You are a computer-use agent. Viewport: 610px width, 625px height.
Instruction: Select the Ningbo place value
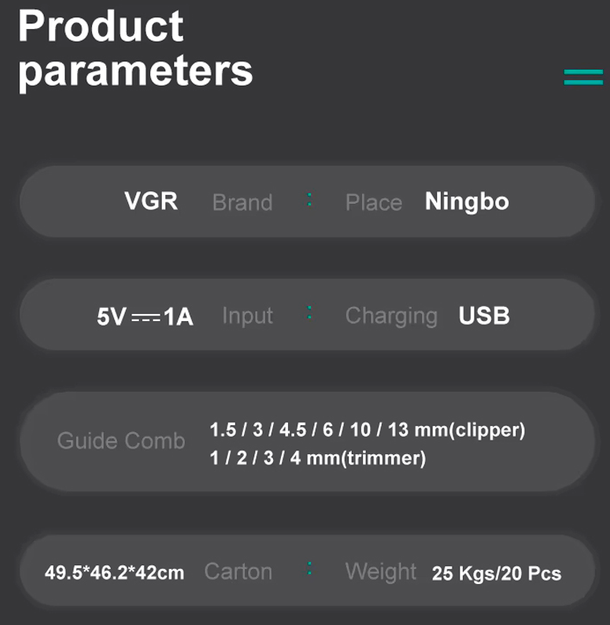pyautogui.click(x=467, y=202)
